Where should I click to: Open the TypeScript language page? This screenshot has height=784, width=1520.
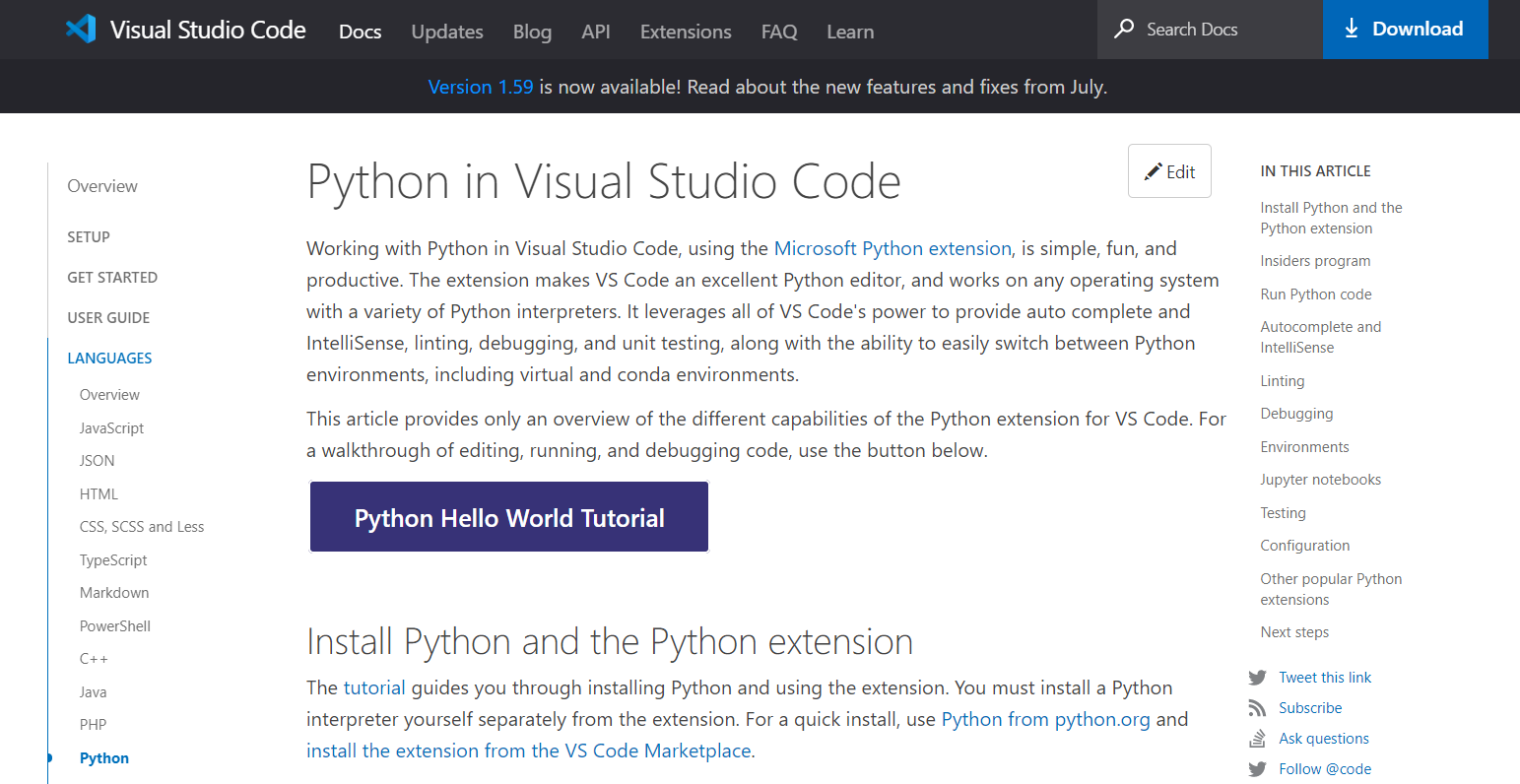click(113, 560)
